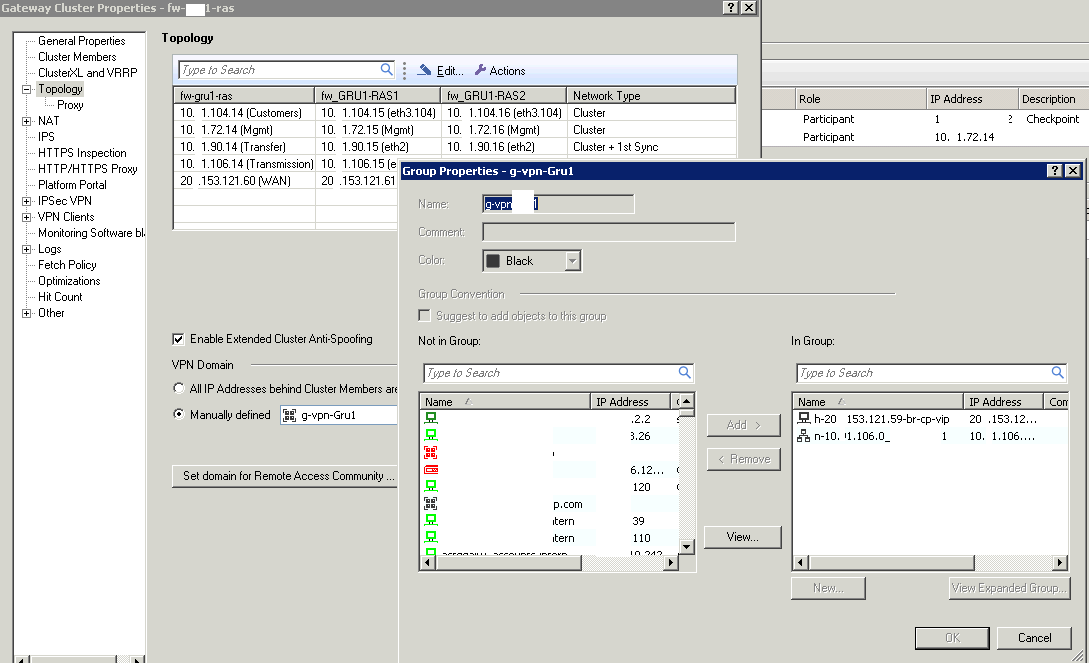
Task: Select host icon of h-20 153.121.59-br-cp-vip
Action: (804, 419)
